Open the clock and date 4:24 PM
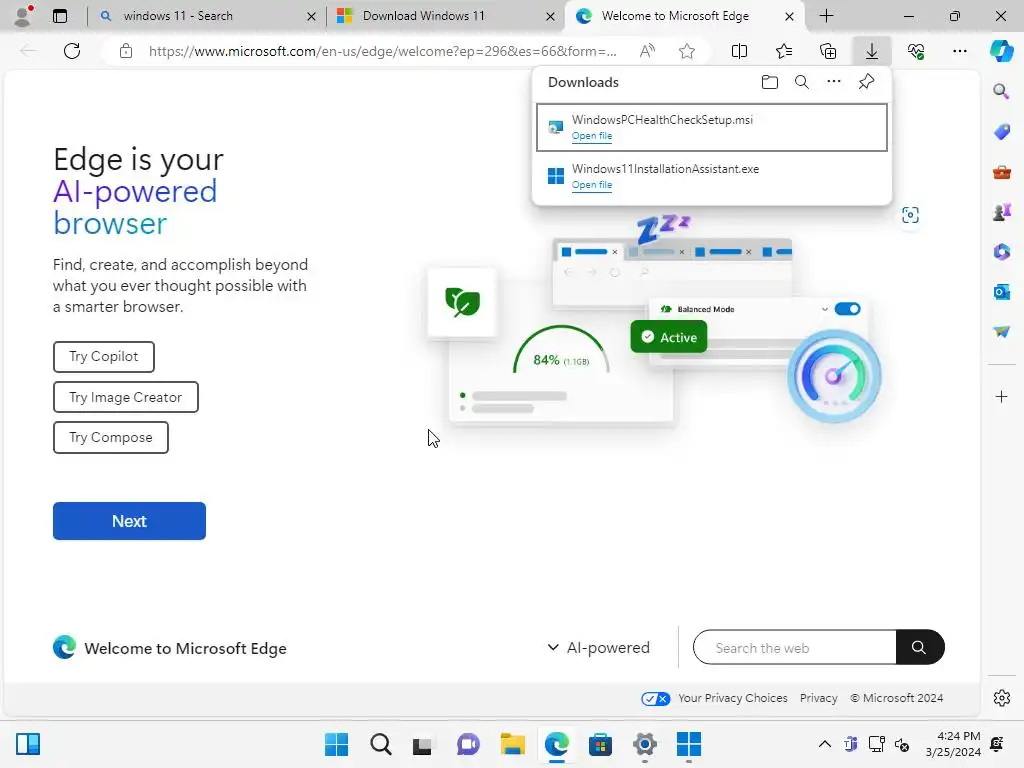This screenshot has height=768, width=1024. point(953,744)
